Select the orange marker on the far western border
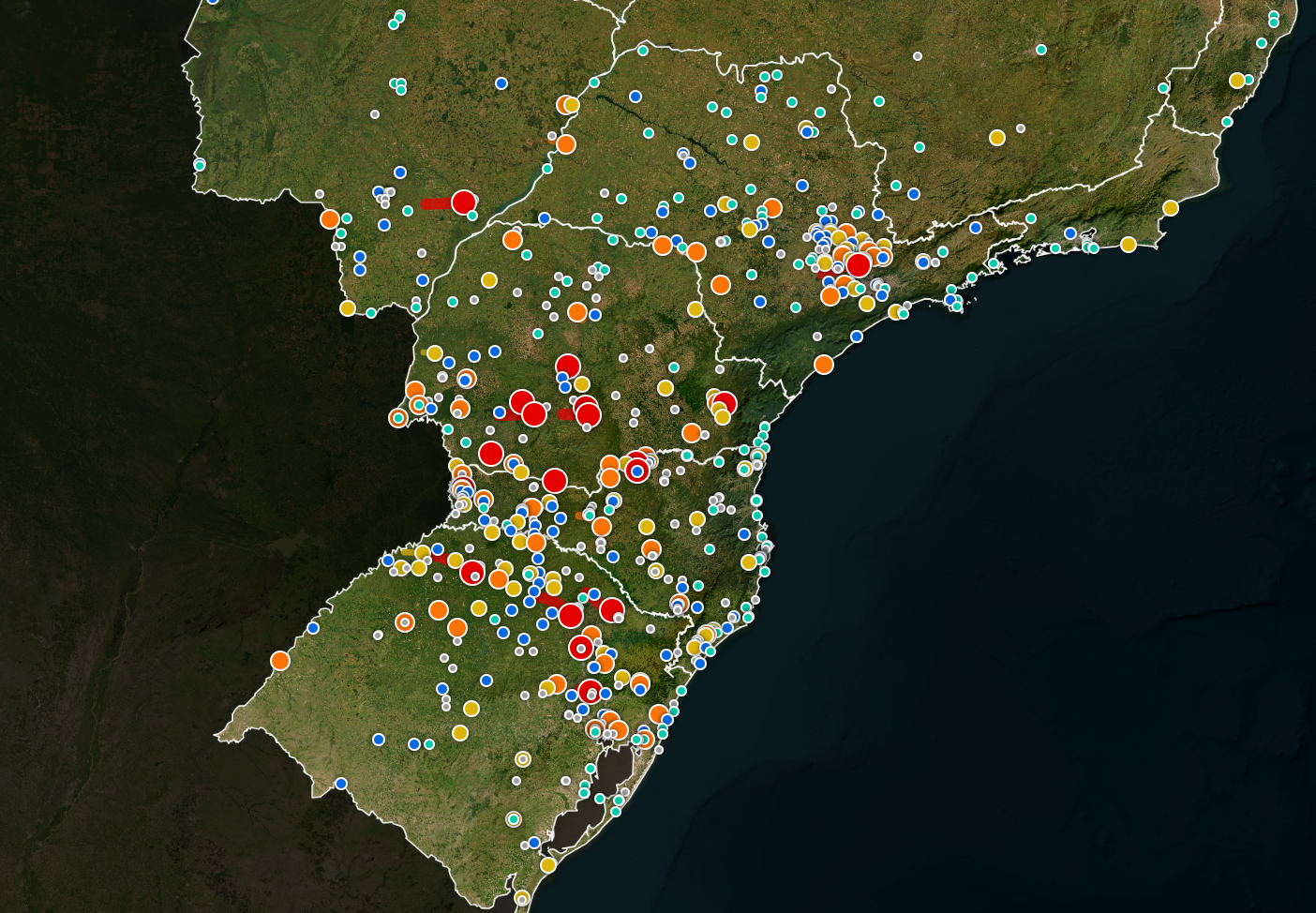The image size is (1316, 913). tap(329, 218)
